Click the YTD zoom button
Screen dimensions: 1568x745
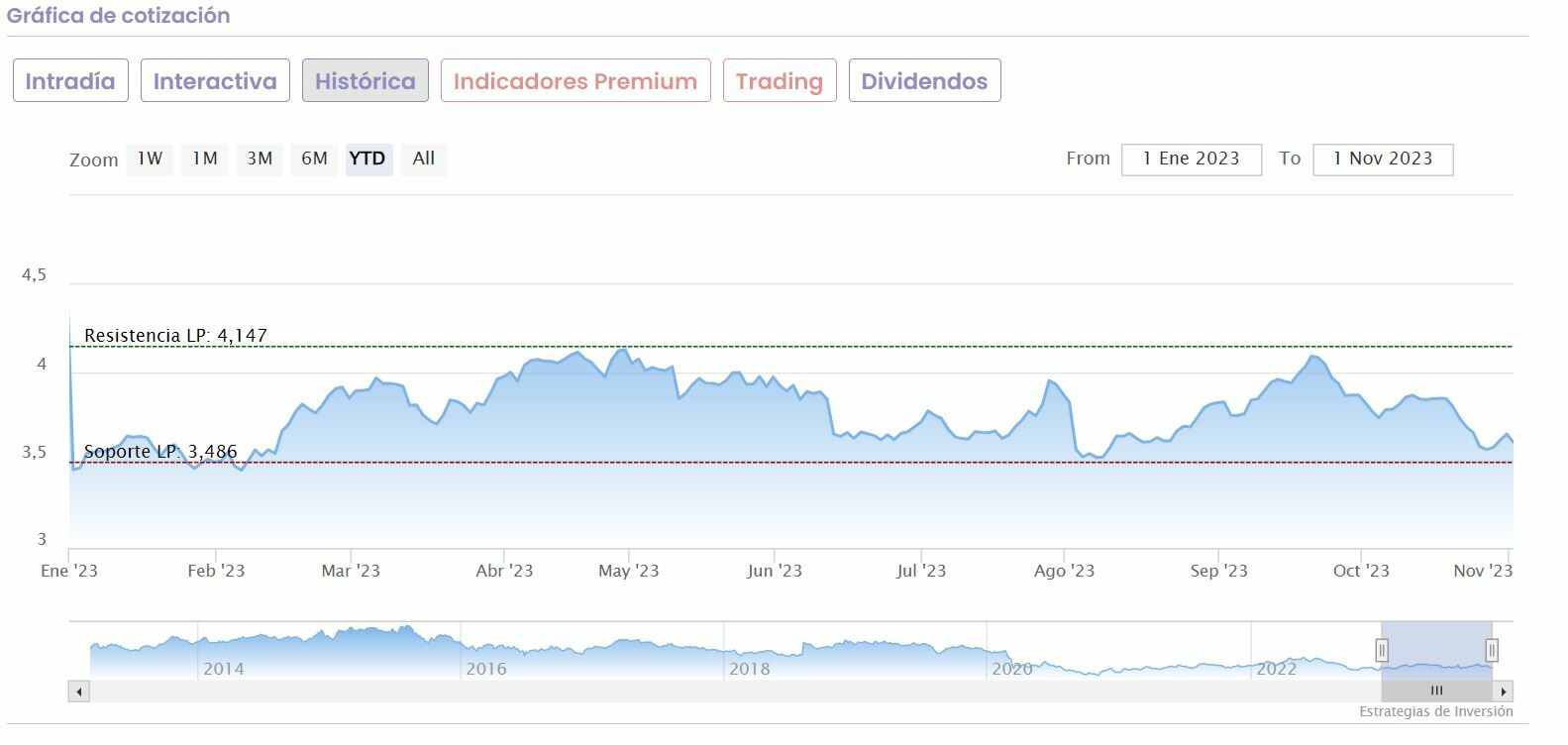point(367,160)
